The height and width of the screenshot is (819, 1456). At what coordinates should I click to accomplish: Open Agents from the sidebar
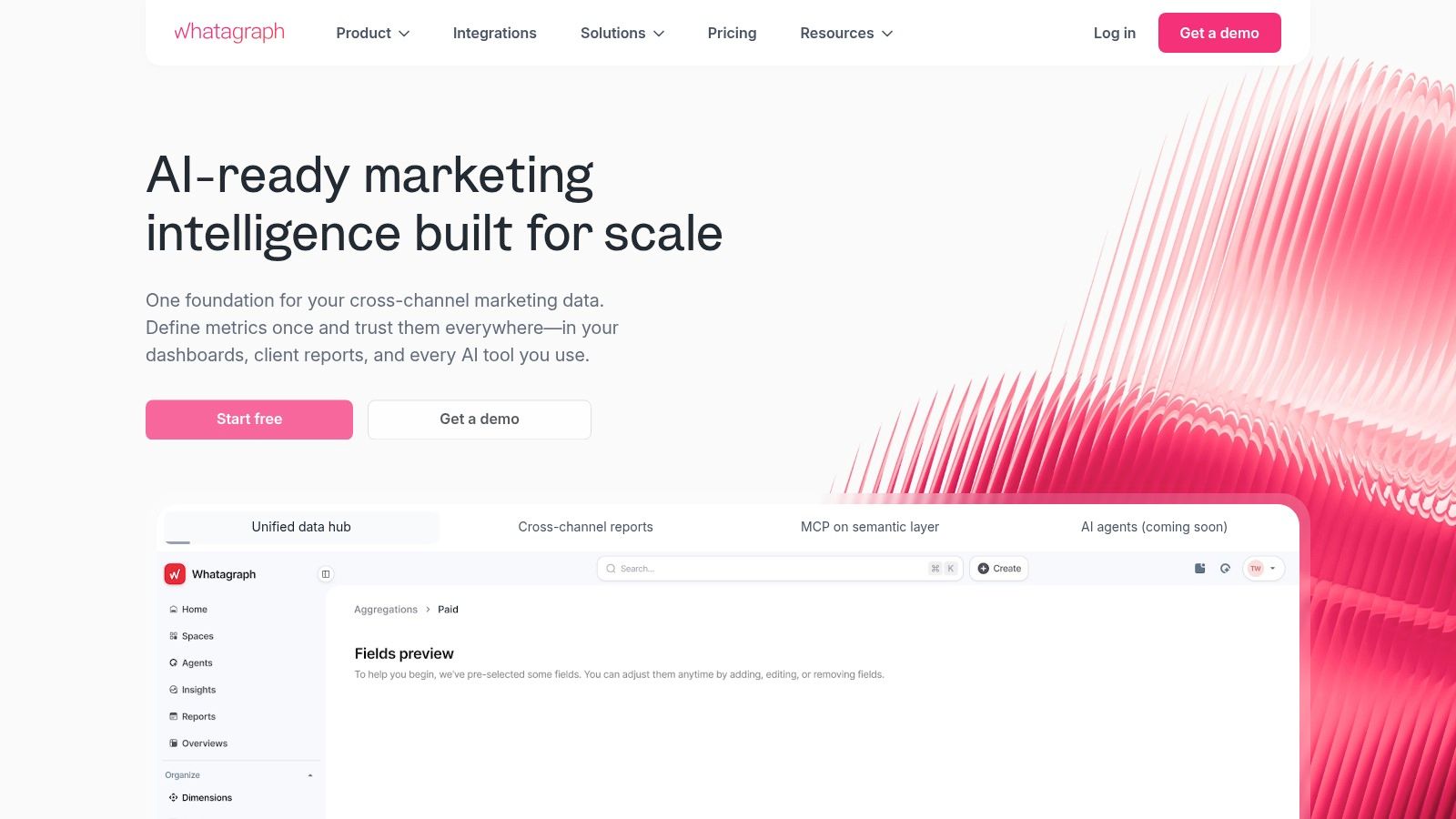coord(191,663)
